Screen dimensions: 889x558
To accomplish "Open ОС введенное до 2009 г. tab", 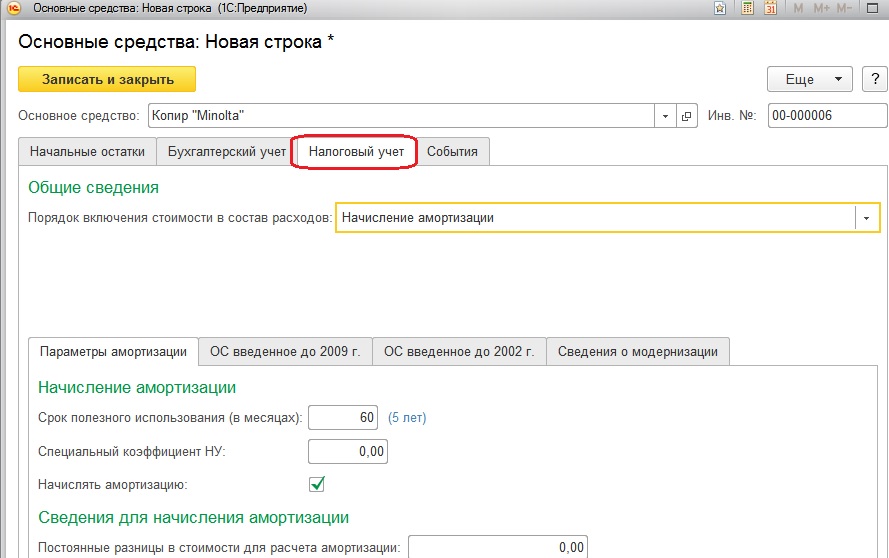I will 285,352.
